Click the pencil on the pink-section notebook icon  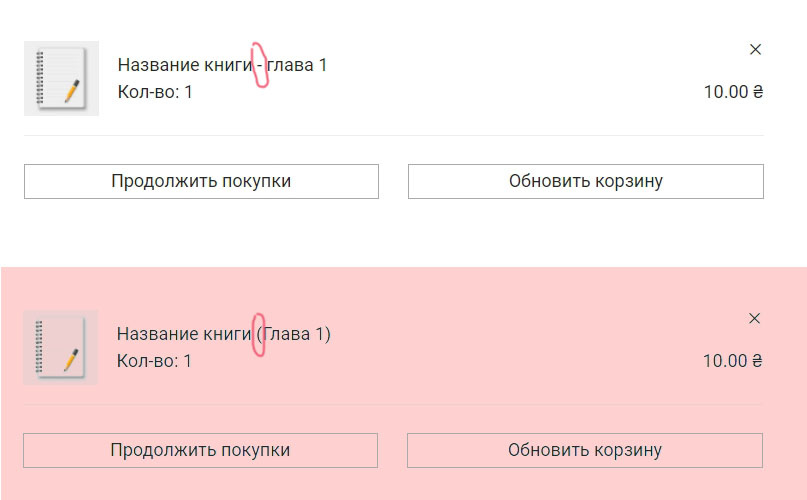(x=71, y=359)
